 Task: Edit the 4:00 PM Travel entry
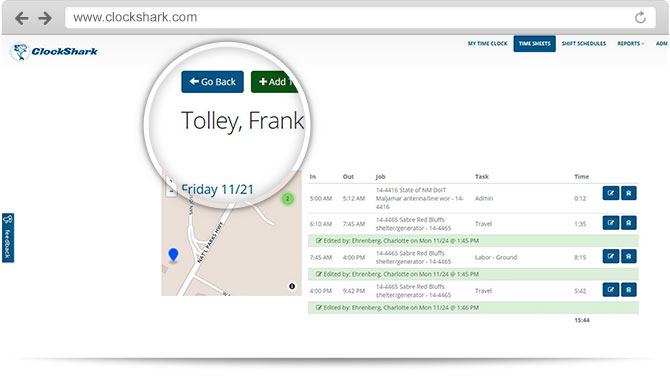coord(611,290)
